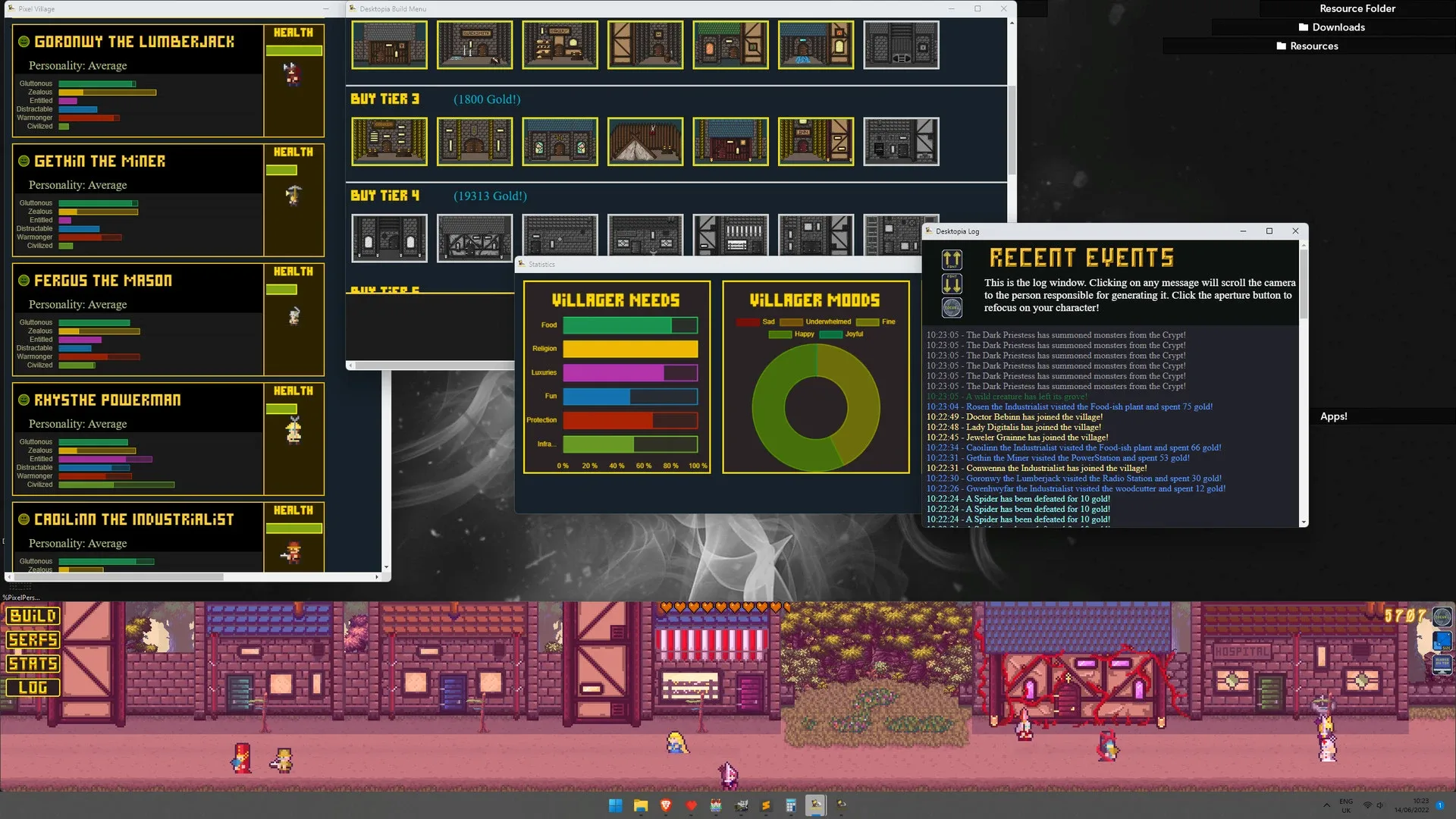Screen dimensions: 1456x819
Task: Decrease log font size with down-arrows icon
Action: tap(952, 284)
